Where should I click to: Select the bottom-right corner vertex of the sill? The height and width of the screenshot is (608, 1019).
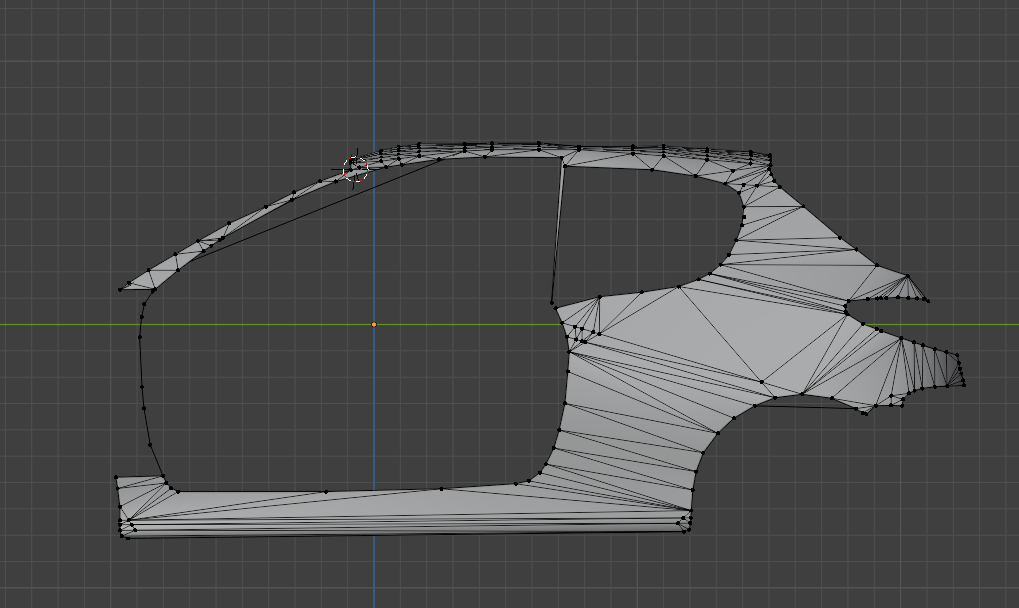pos(684,531)
